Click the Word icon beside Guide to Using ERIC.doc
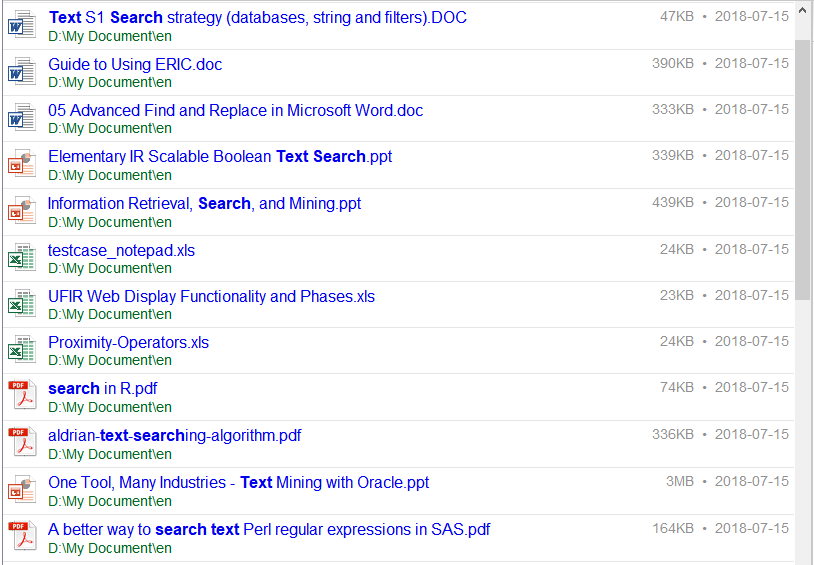The width and height of the screenshot is (814, 565). pyautogui.click(x=21, y=72)
